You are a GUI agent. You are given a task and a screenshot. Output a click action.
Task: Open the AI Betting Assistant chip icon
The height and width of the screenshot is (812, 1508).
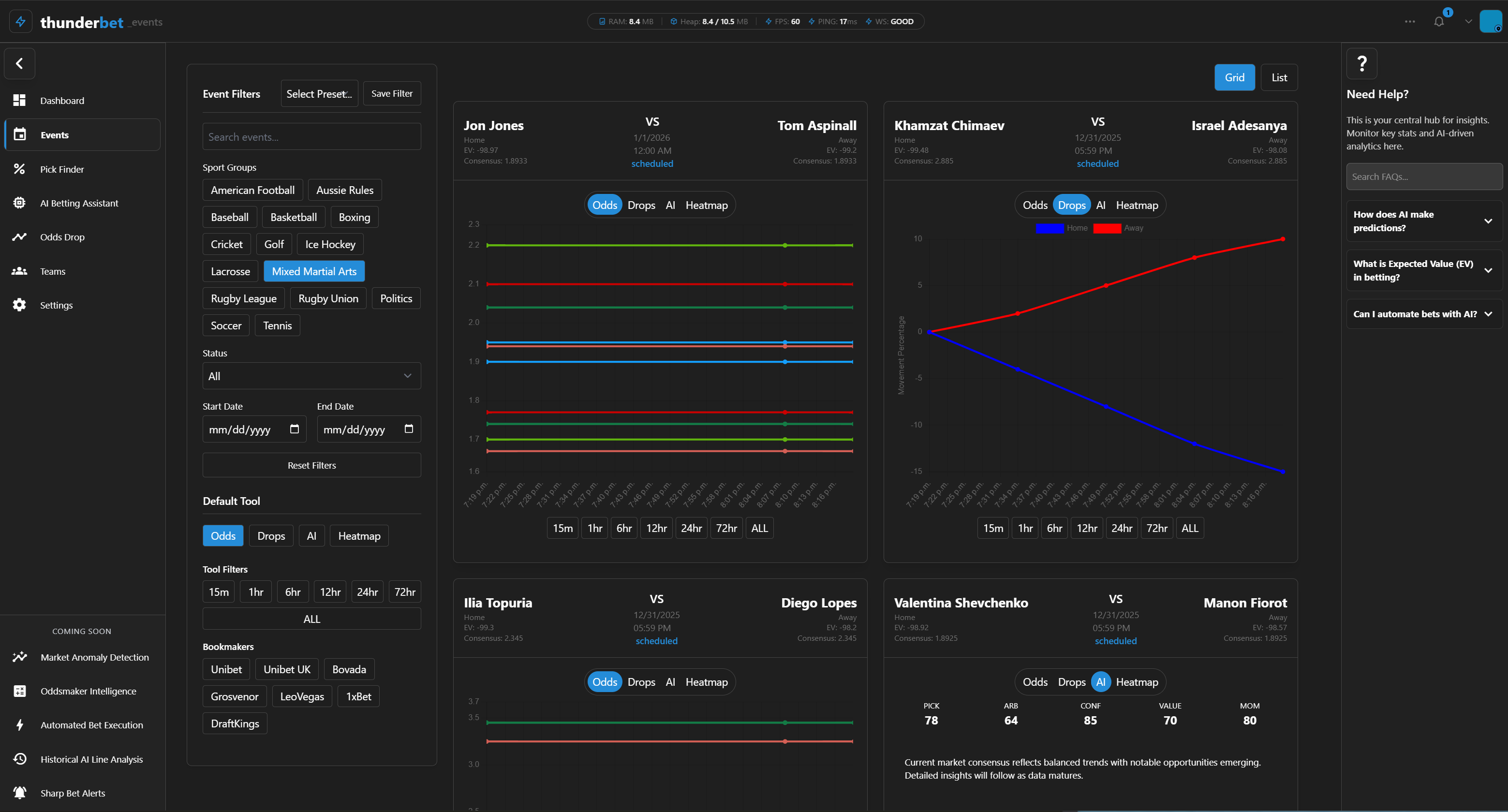[19, 203]
